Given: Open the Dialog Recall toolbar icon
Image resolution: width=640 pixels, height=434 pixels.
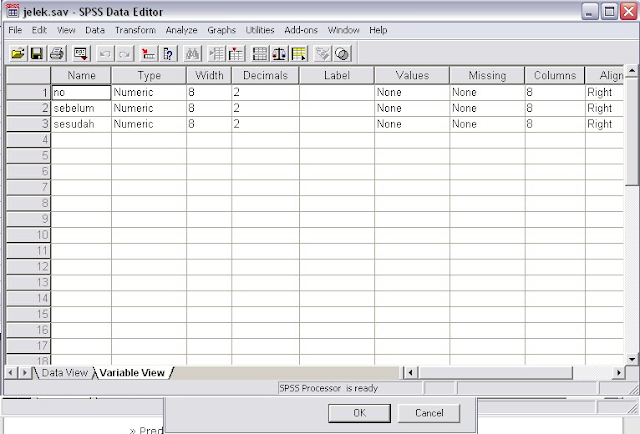Looking at the screenshot, I should [81, 53].
